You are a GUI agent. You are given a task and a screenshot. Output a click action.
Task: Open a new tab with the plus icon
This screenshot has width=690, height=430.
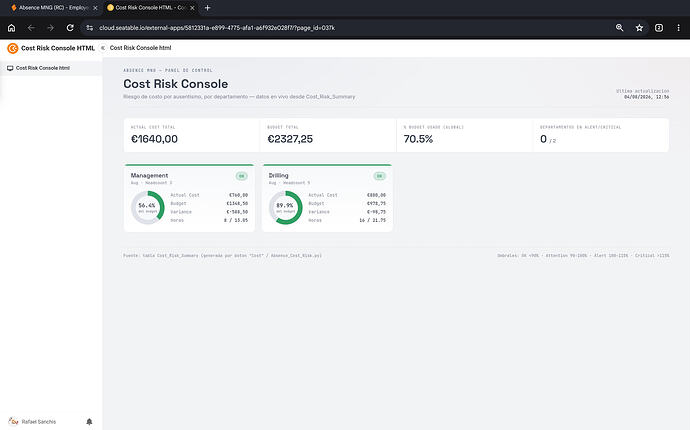tap(207, 7)
